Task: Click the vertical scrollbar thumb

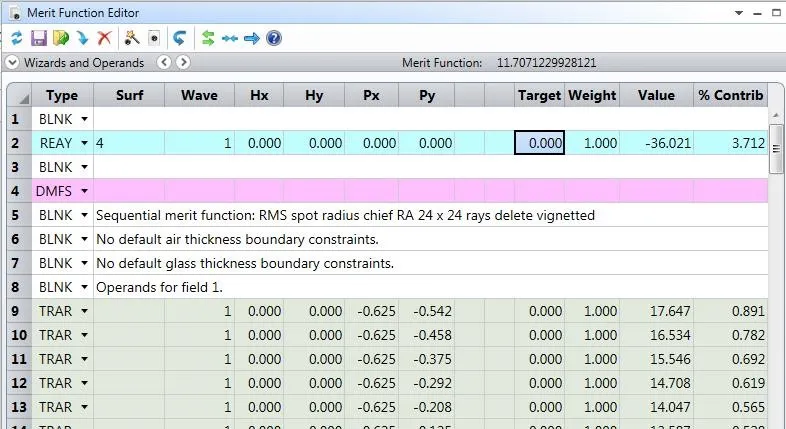Action: click(x=776, y=150)
